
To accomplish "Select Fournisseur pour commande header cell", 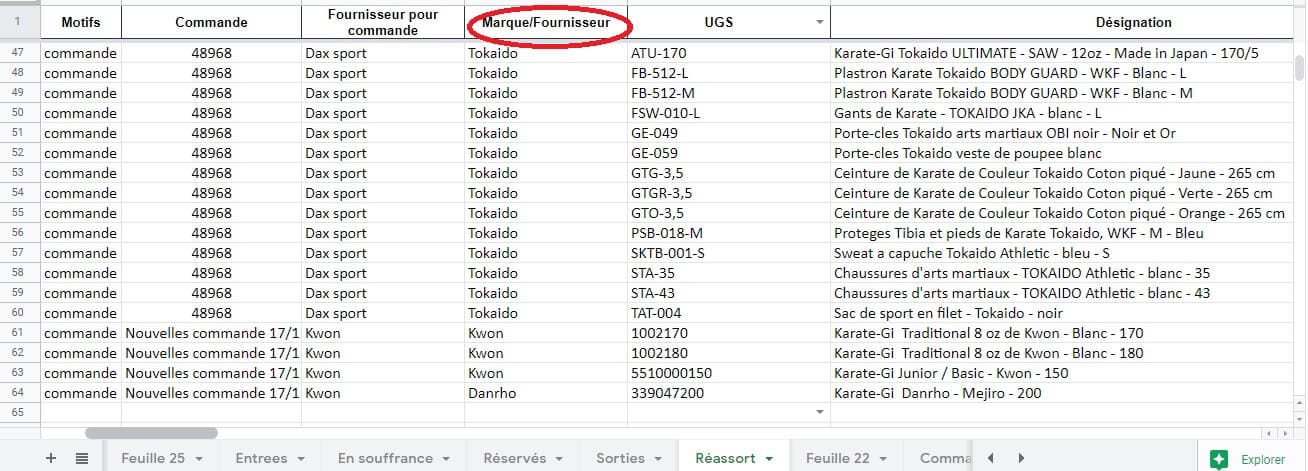I will coord(383,22).
